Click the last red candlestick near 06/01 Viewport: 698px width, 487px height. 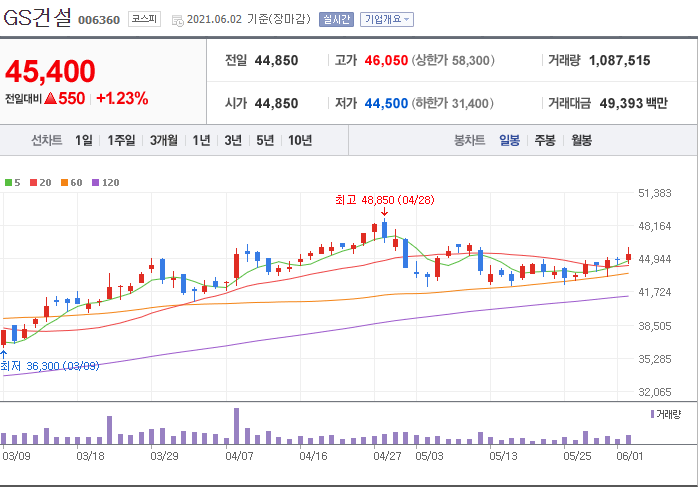click(628, 256)
